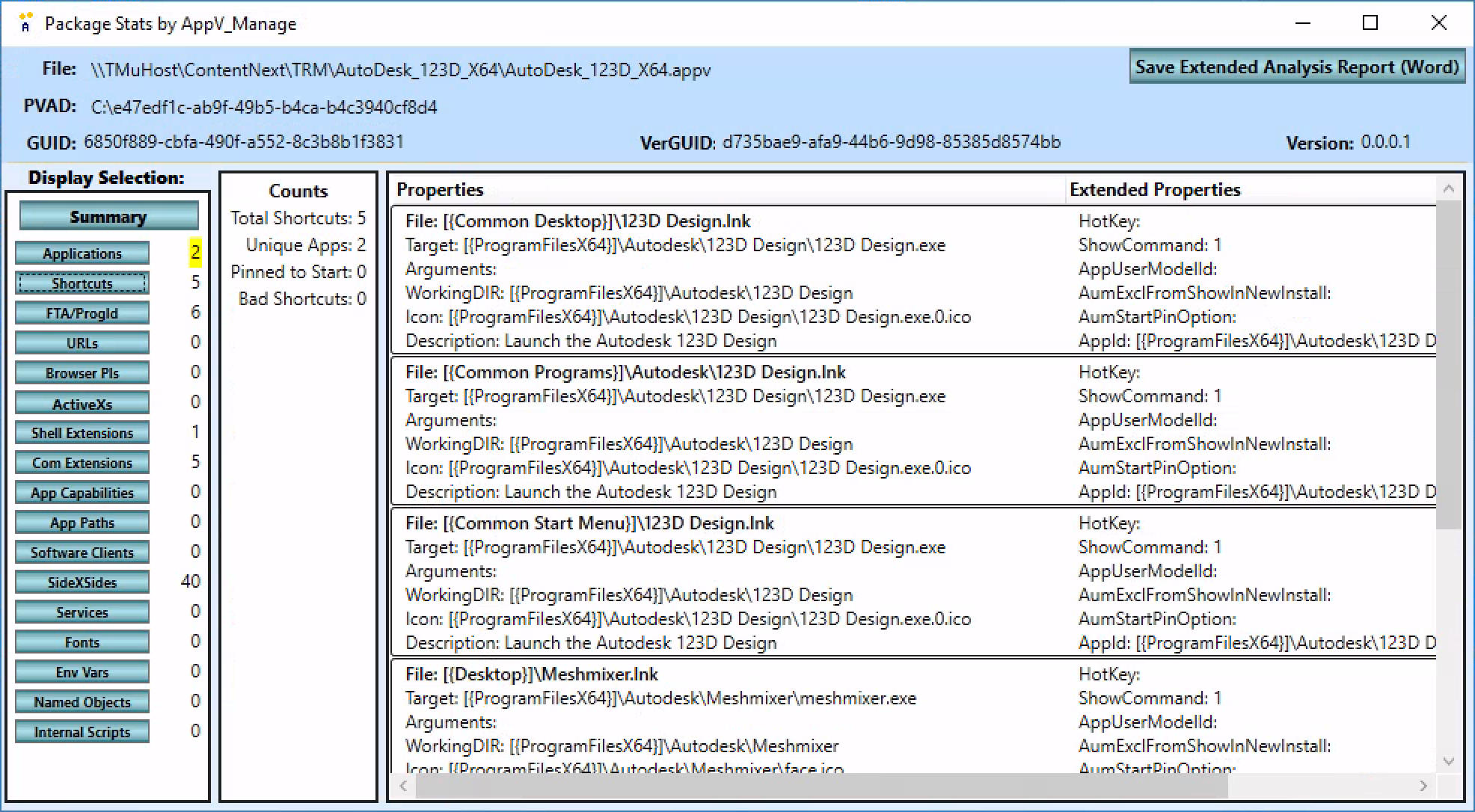Click the horizontal scrollbar right arrow
This screenshot has height=812, width=1475.
click(x=1423, y=785)
